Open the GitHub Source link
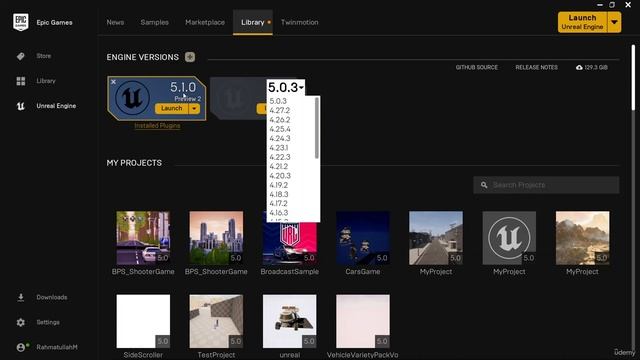The image size is (640, 360). [476, 67]
